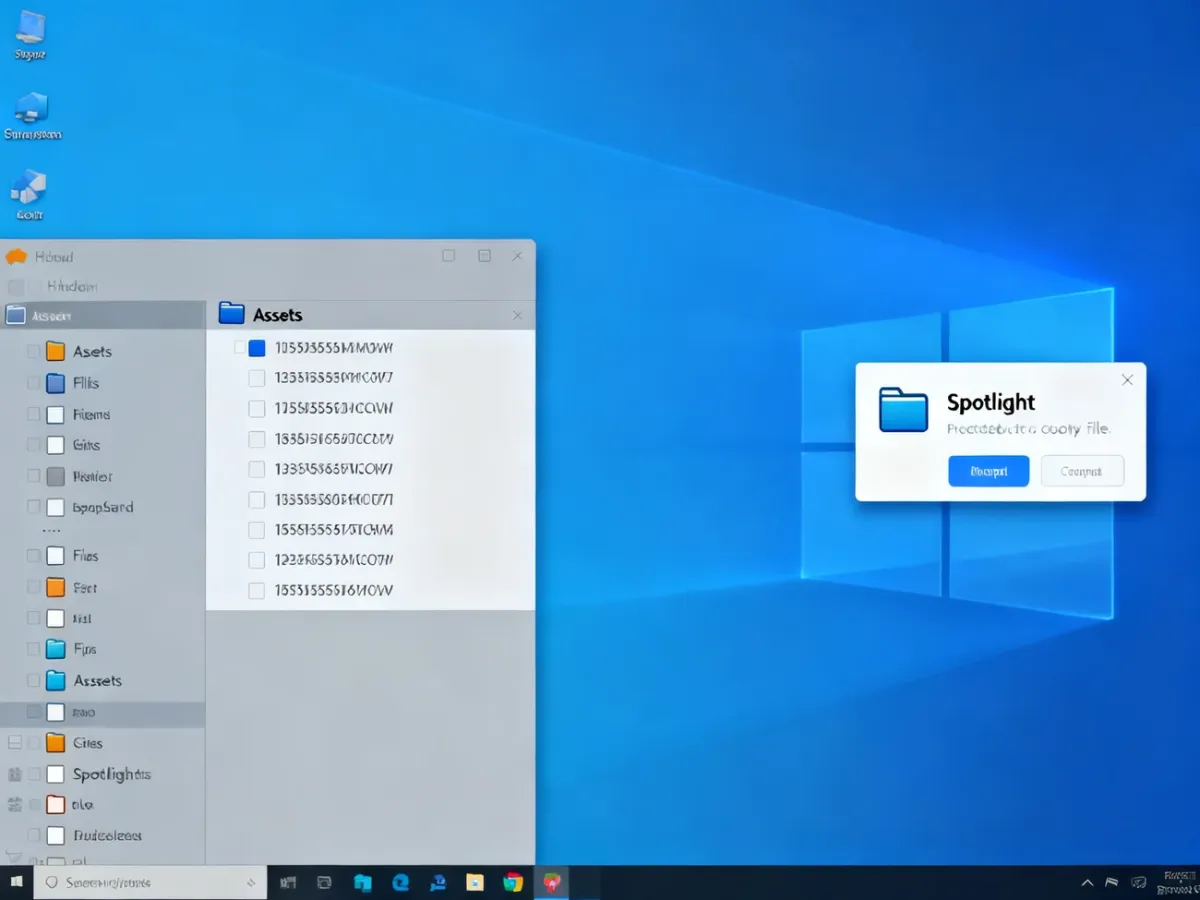The width and height of the screenshot is (1200, 900).
Task: Click the white secondary button in Spotlight dialog
Action: click(1082, 471)
